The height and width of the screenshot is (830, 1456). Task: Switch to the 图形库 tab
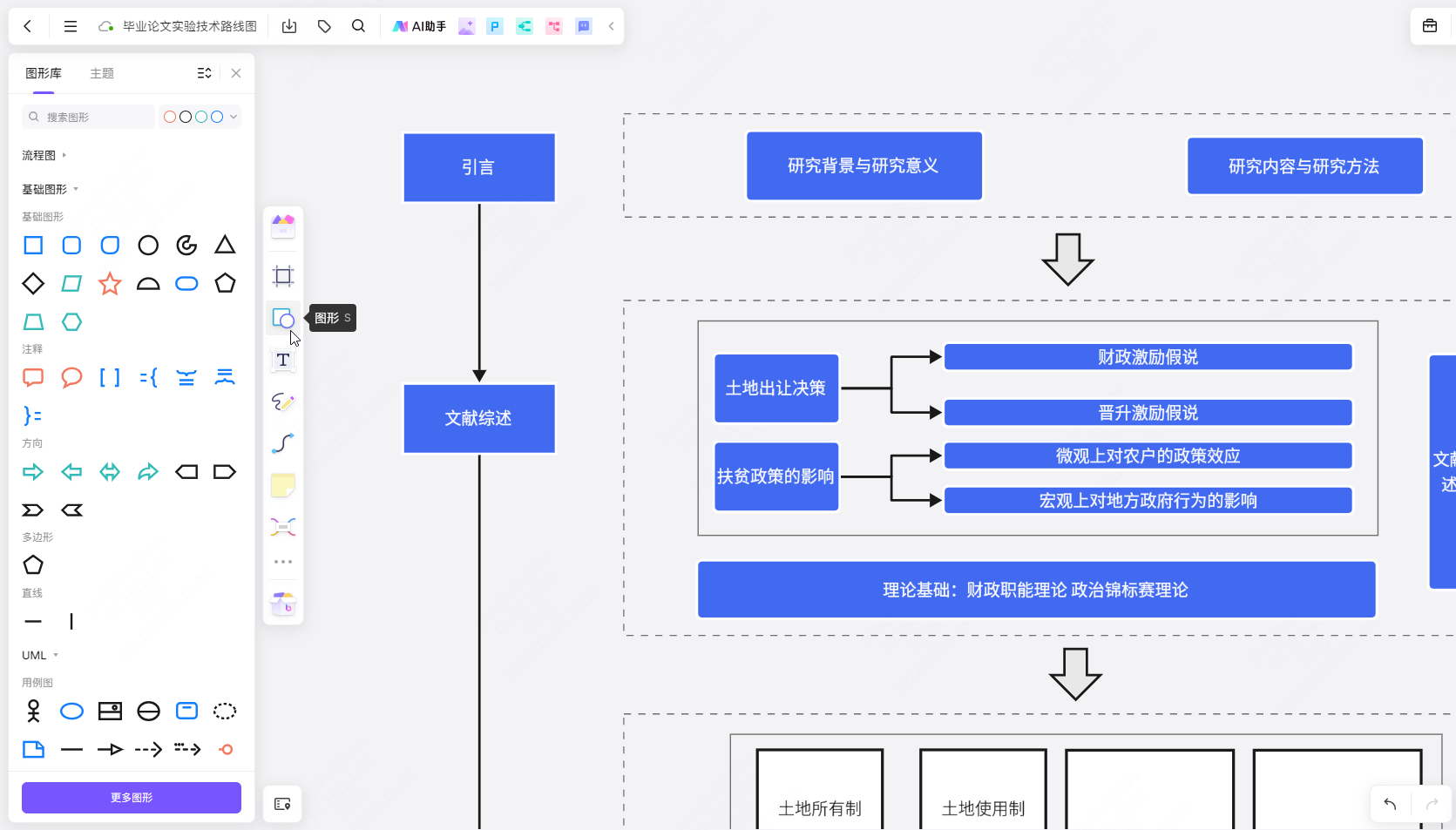(x=44, y=73)
